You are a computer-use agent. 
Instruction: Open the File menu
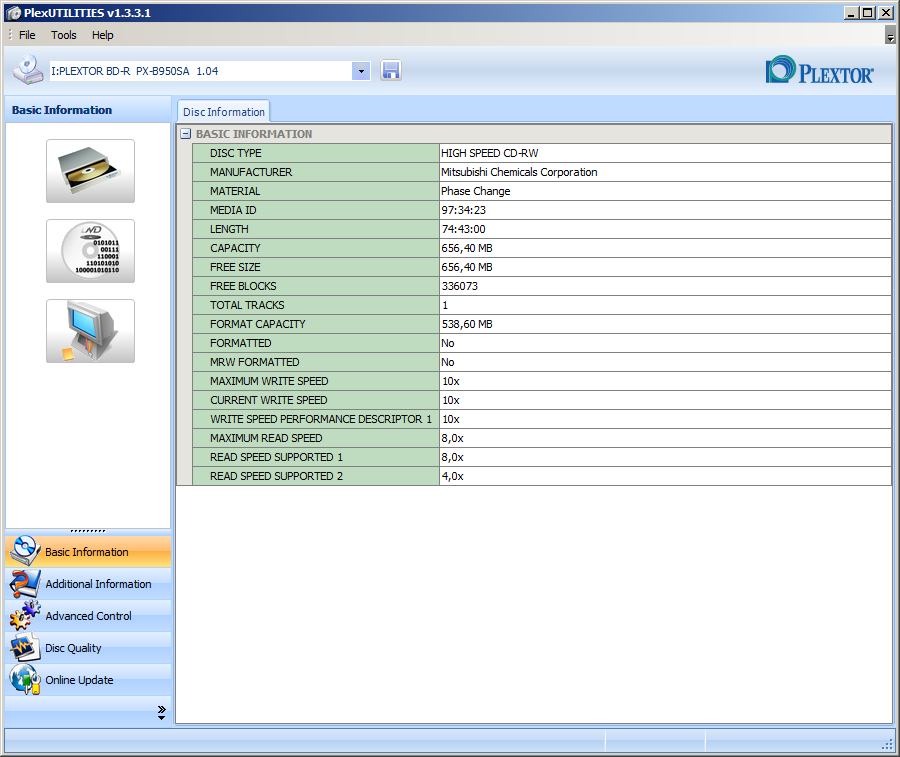click(x=27, y=35)
